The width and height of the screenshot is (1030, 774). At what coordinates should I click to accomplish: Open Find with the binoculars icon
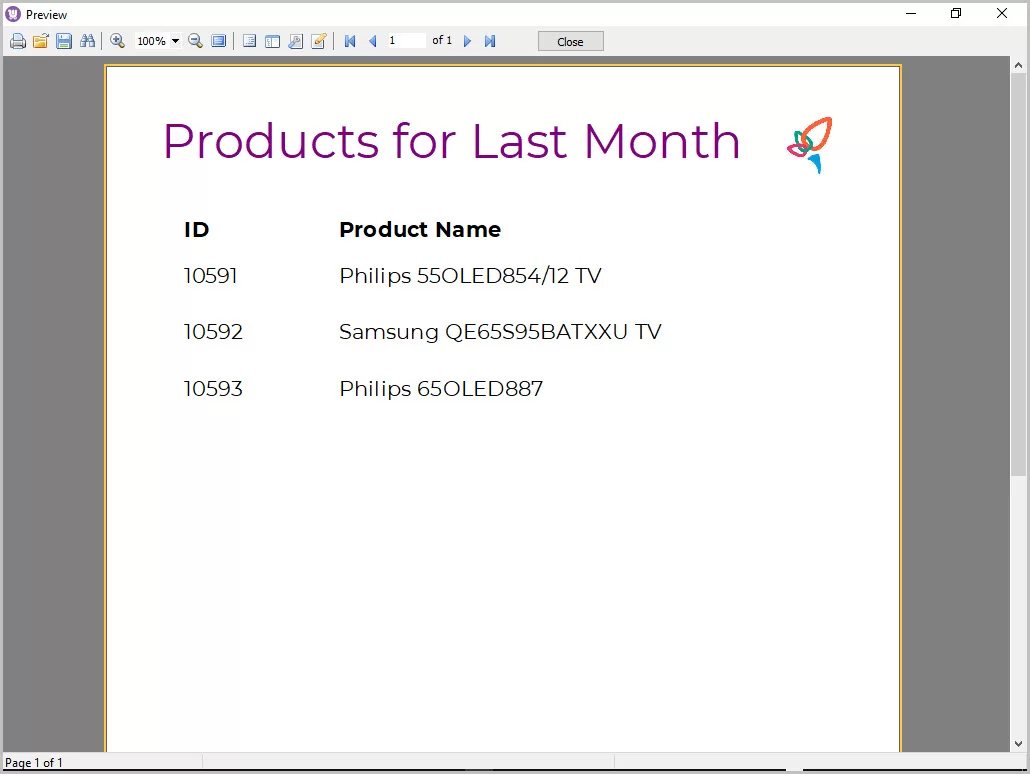[x=87, y=41]
